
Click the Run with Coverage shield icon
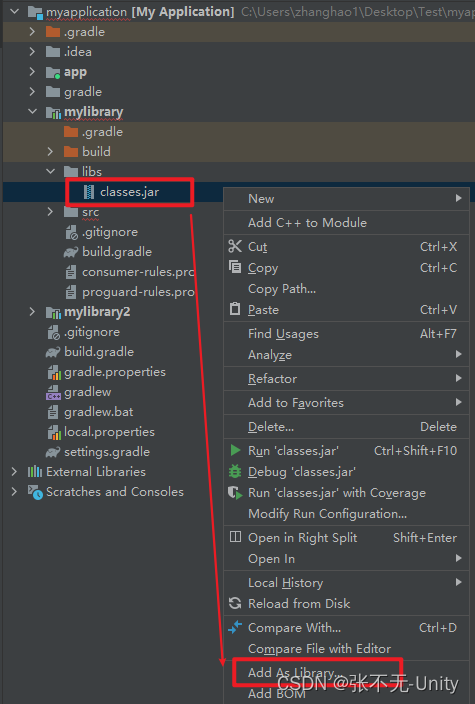coord(235,493)
